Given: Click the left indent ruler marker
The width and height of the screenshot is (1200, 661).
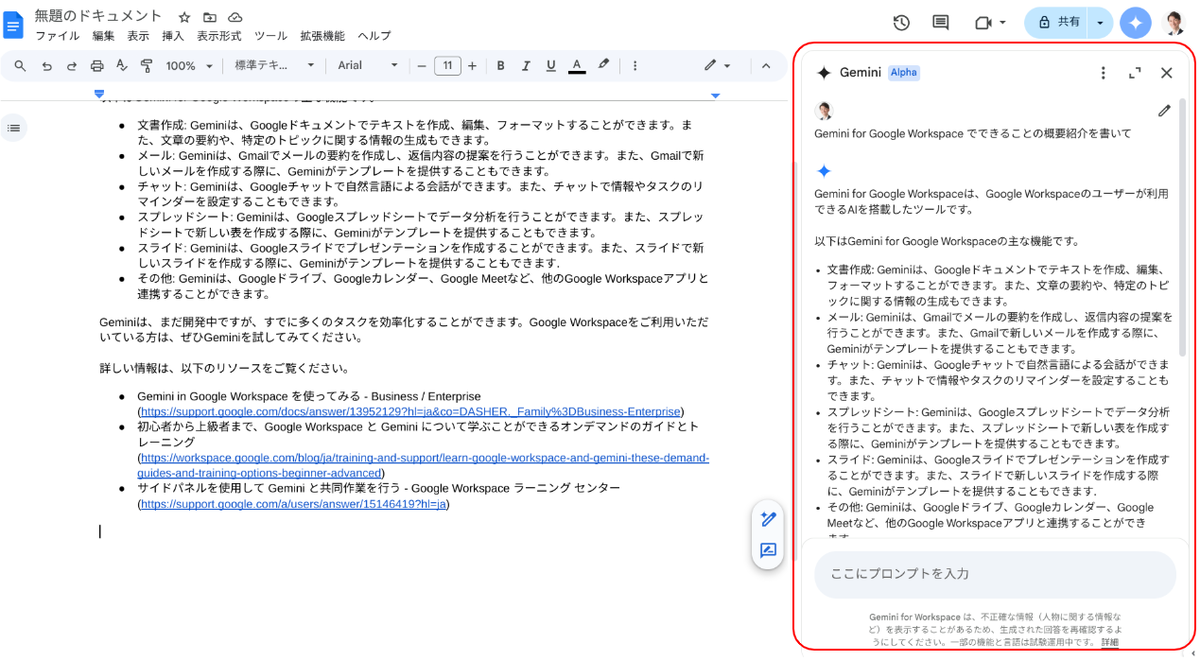Looking at the screenshot, I should click(x=99, y=93).
